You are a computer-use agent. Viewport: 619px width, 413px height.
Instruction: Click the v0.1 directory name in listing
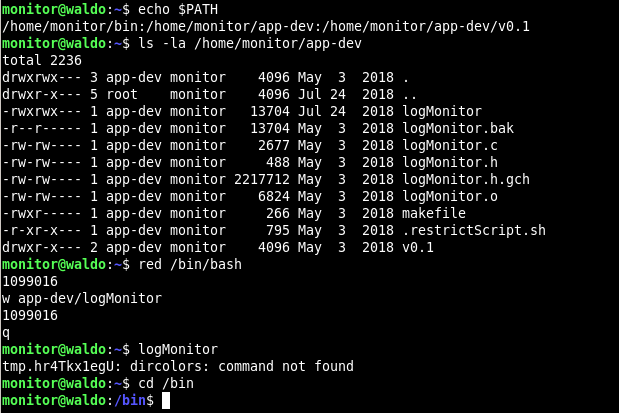pos(418,247)
